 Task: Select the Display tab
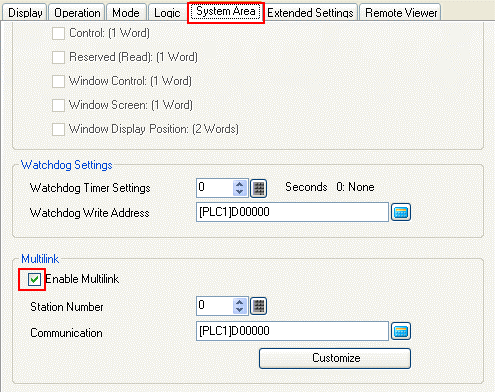tap(25, 13)
